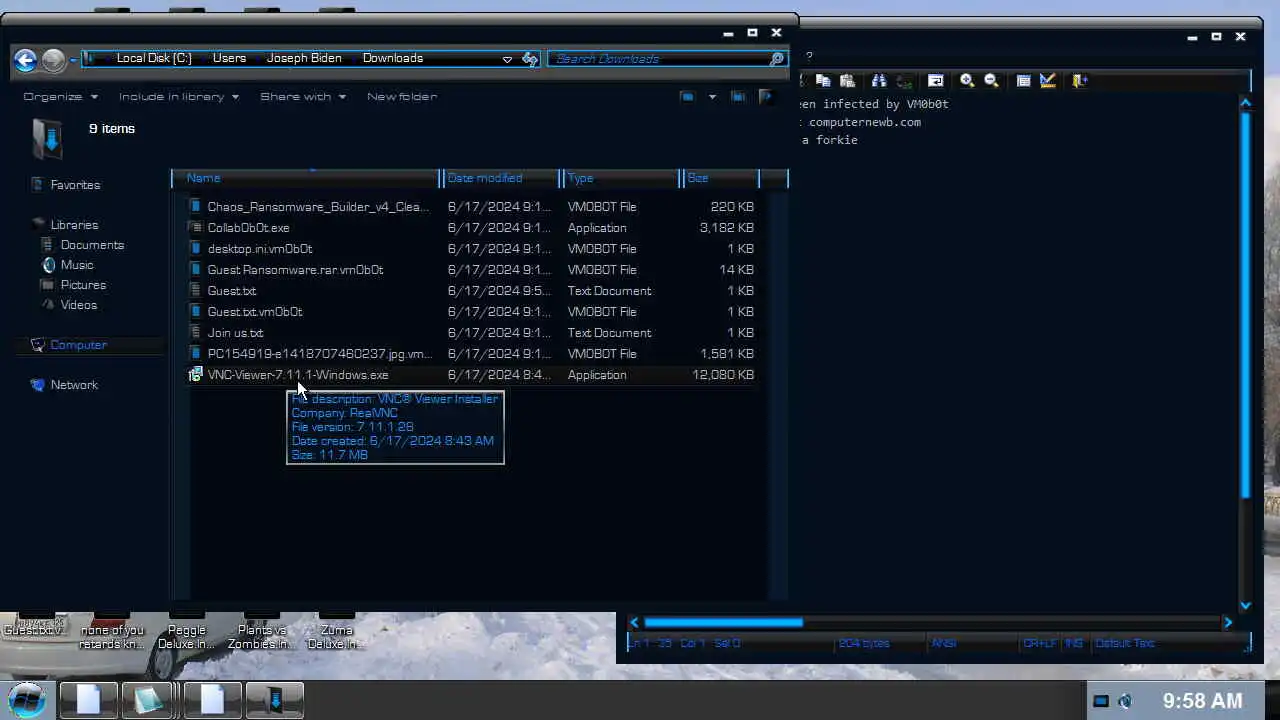Open the Notepad++ taskbar button

[150, 700]
